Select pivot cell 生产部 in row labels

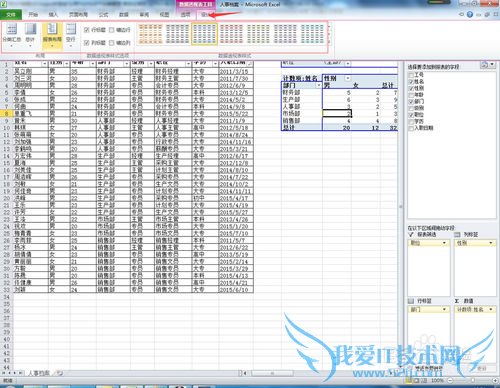click(x=302, y=99)
